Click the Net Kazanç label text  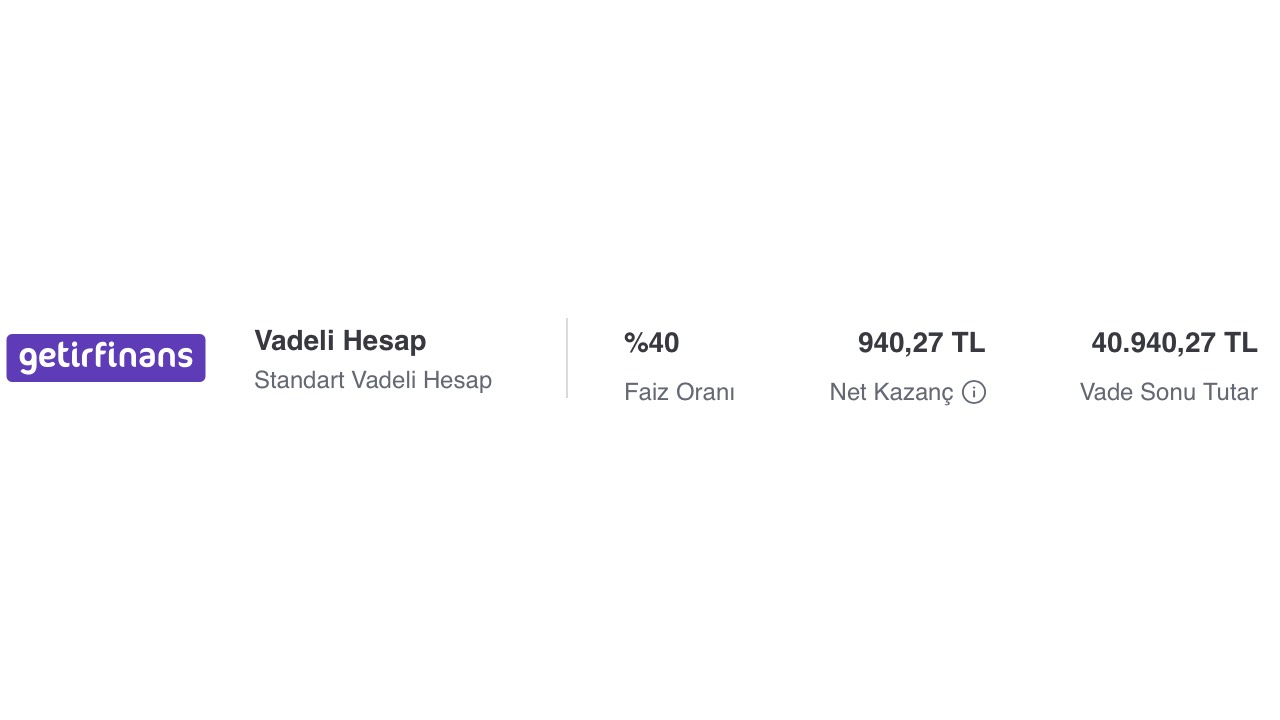click(891, 392)
